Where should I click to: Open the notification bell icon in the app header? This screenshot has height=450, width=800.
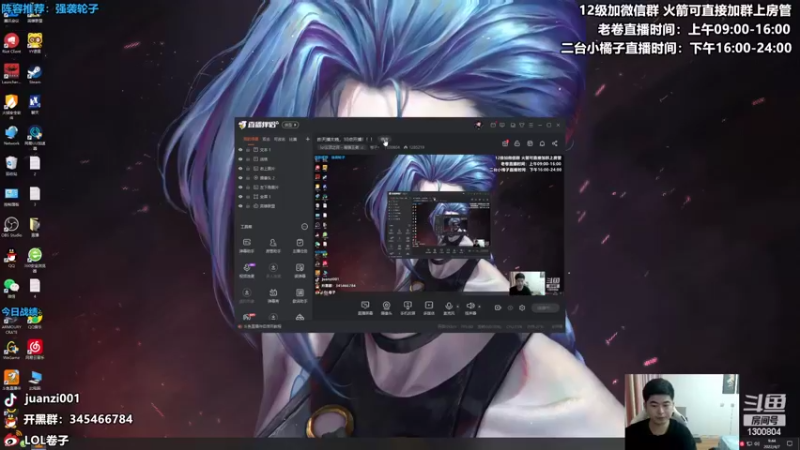(542, 144)
